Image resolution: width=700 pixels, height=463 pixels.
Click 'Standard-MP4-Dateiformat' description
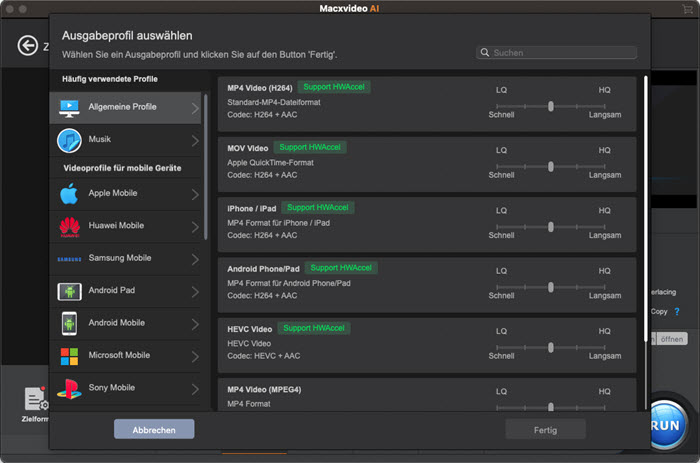274,102
